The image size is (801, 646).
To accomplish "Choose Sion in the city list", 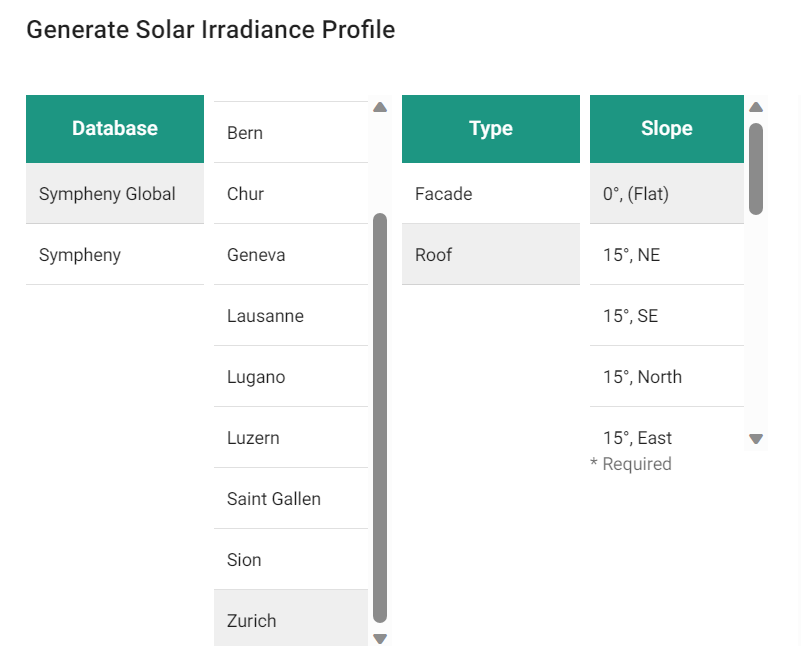I will click(290, 560).
